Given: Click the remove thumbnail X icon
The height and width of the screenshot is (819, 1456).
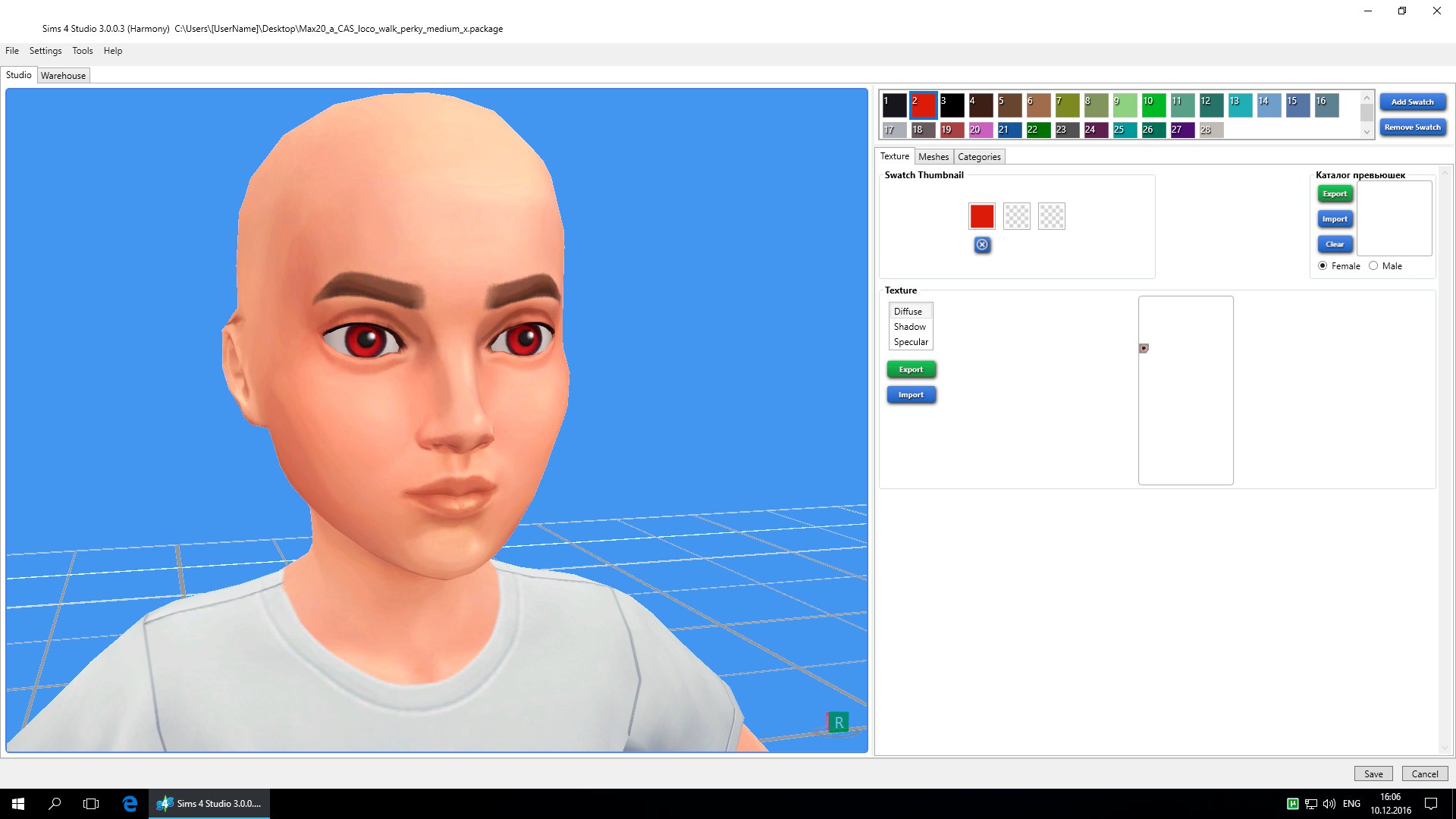Looking at the screenshot, I should (982, 245).
